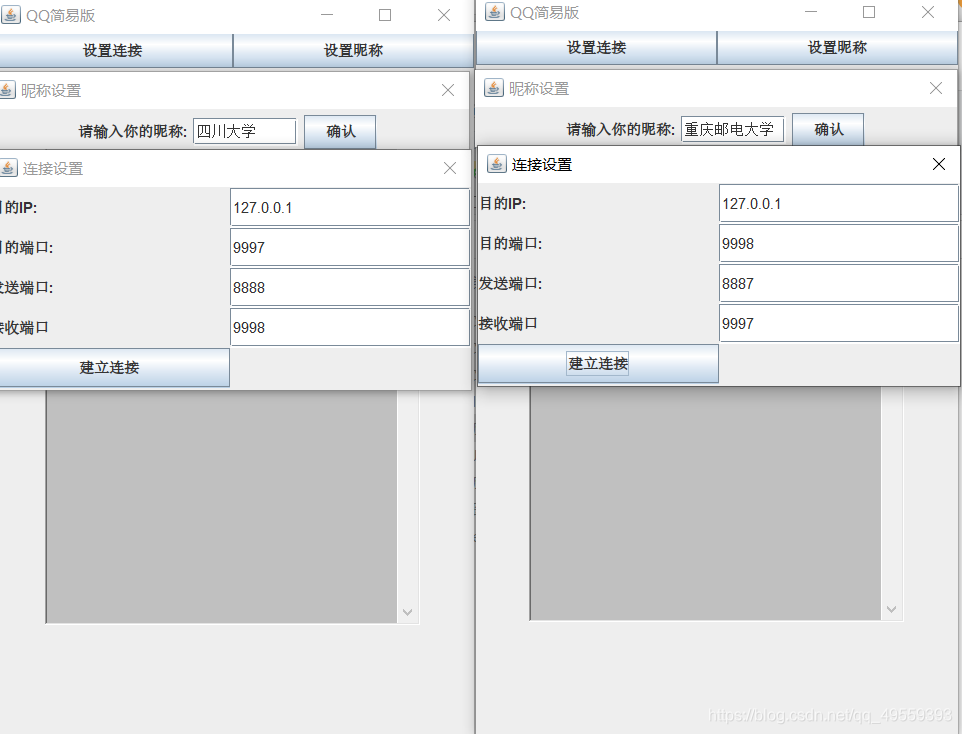
Task: Click 设置昵称 in the left QQ简易版 window
Action: tap(352, 50)
